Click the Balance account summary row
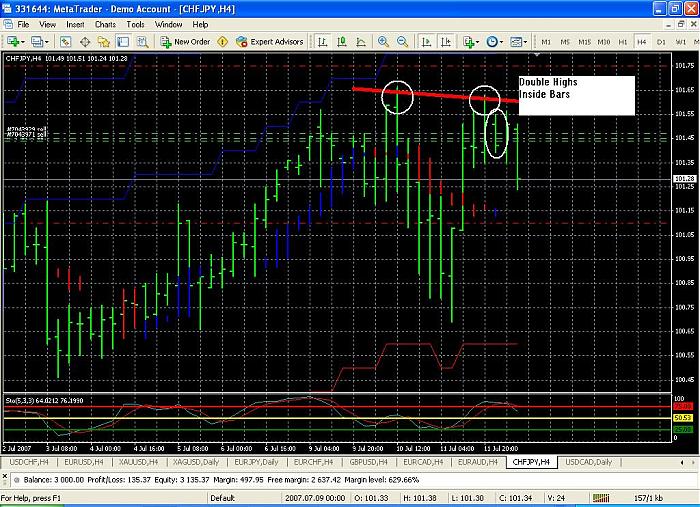The width and height of the screenshot is (700, 507). coord(221,480)
